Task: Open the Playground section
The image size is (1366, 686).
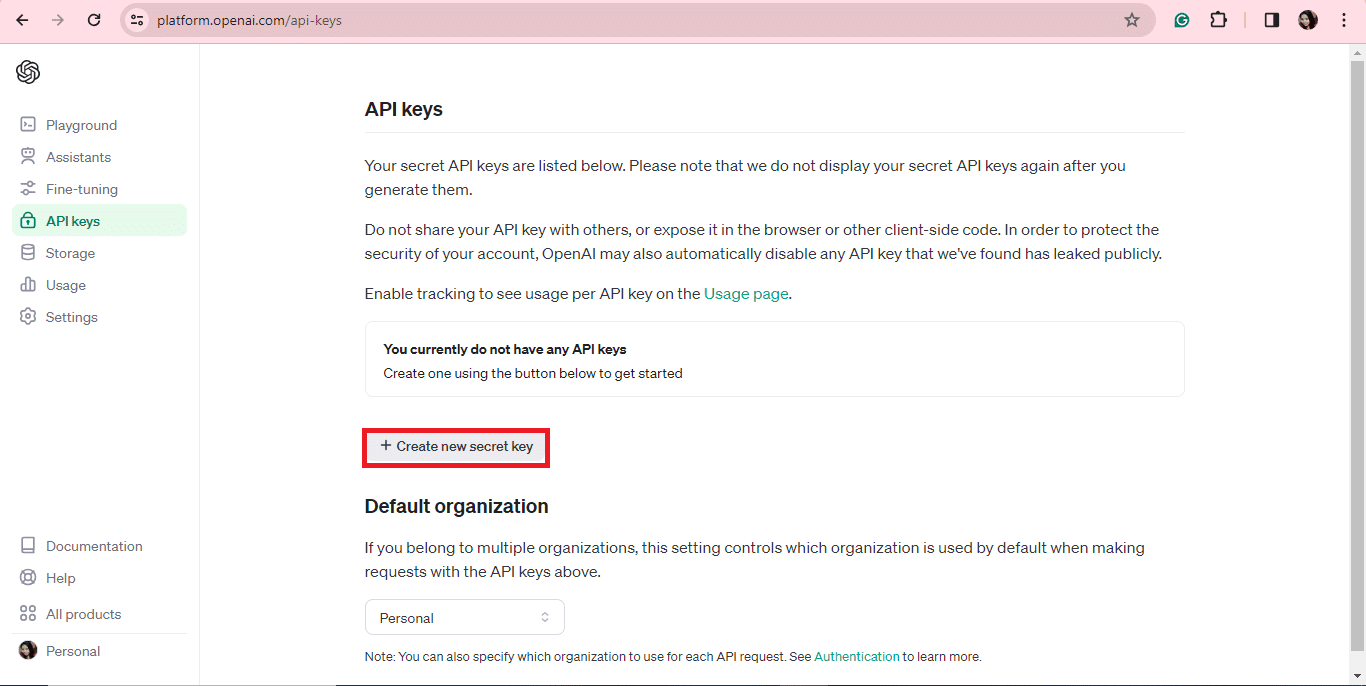Action: [x=81, y=124]
